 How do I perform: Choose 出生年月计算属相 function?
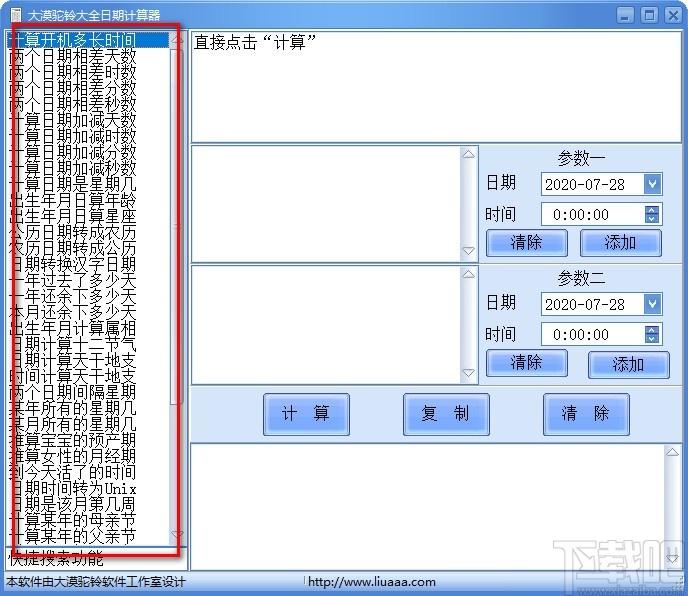tap(88, 328)
